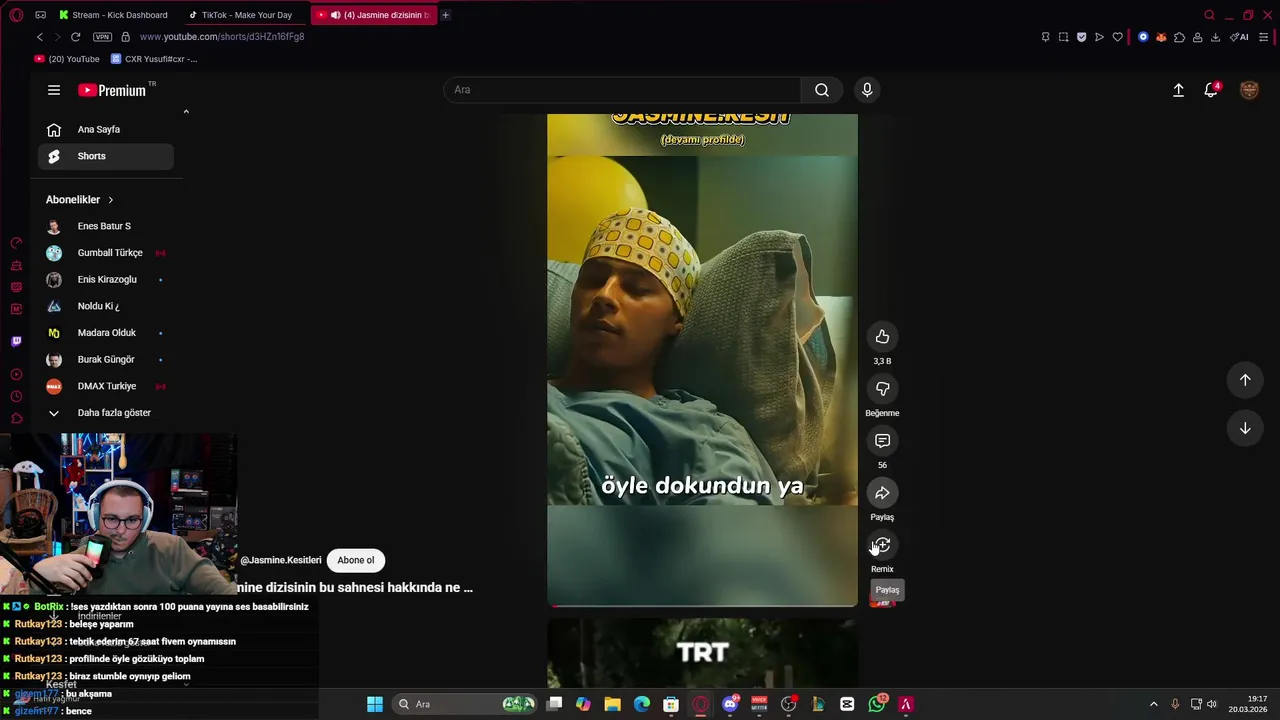
Task: Open comments on the Short
Action: pyautogui.click(x=882, y=441)
